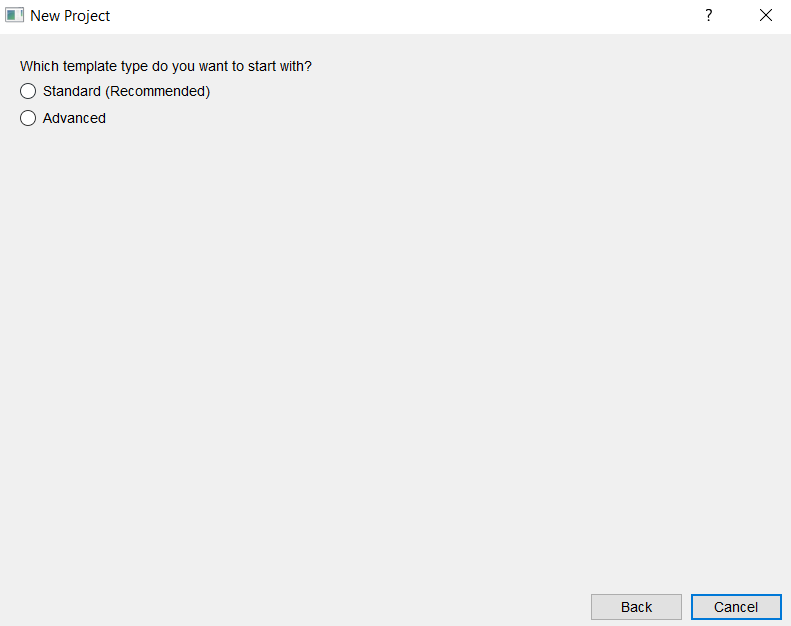The image size is (791, 626).
Task: Click the small app icon beside "New Project"
Action: pos(14,16)
